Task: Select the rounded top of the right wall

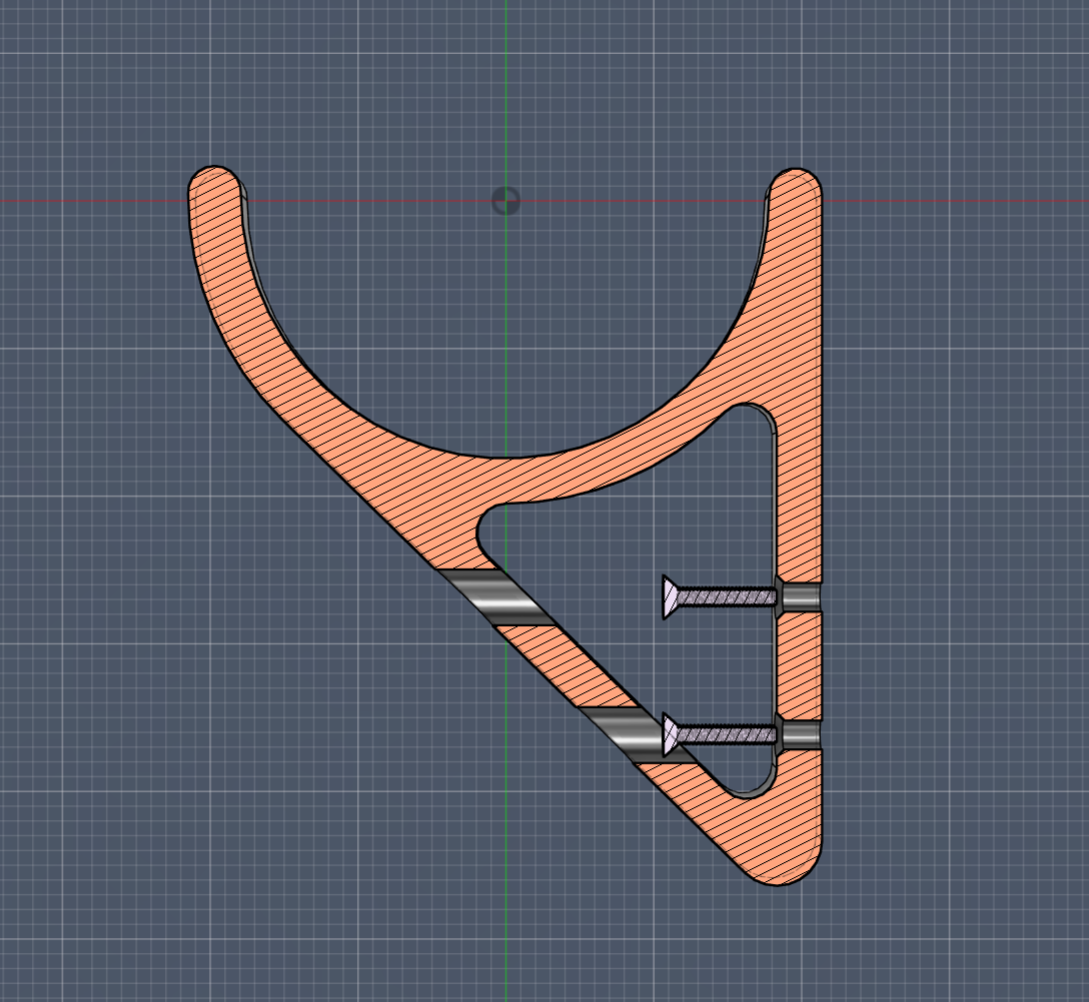Action: point(796,185)
